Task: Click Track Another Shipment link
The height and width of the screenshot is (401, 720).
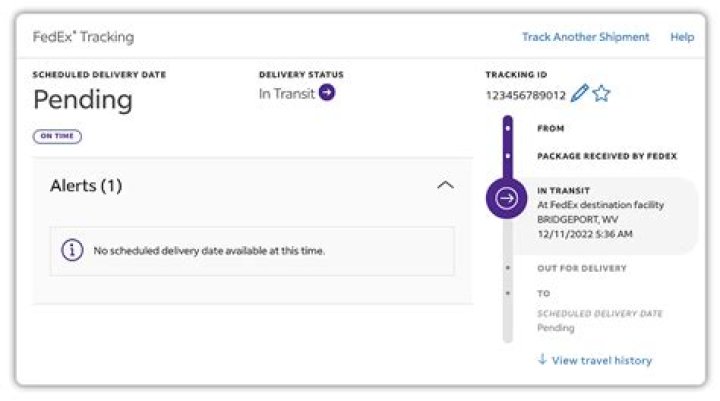Action: tap(585, 37)
